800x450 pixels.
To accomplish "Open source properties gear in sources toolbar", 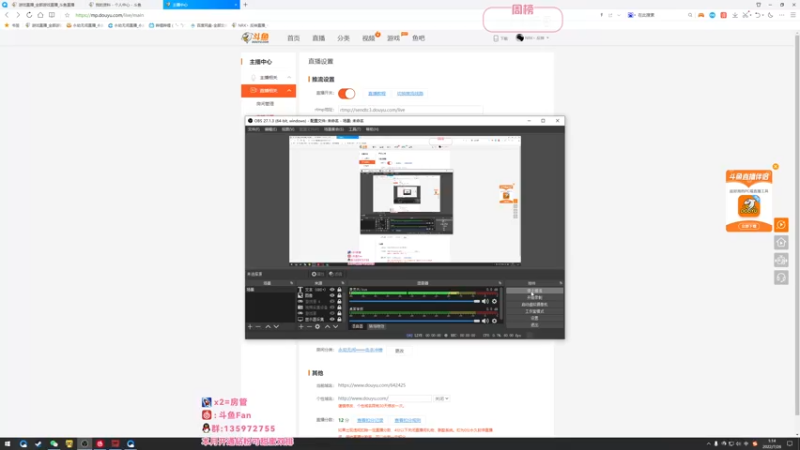I will coord(317,327).
